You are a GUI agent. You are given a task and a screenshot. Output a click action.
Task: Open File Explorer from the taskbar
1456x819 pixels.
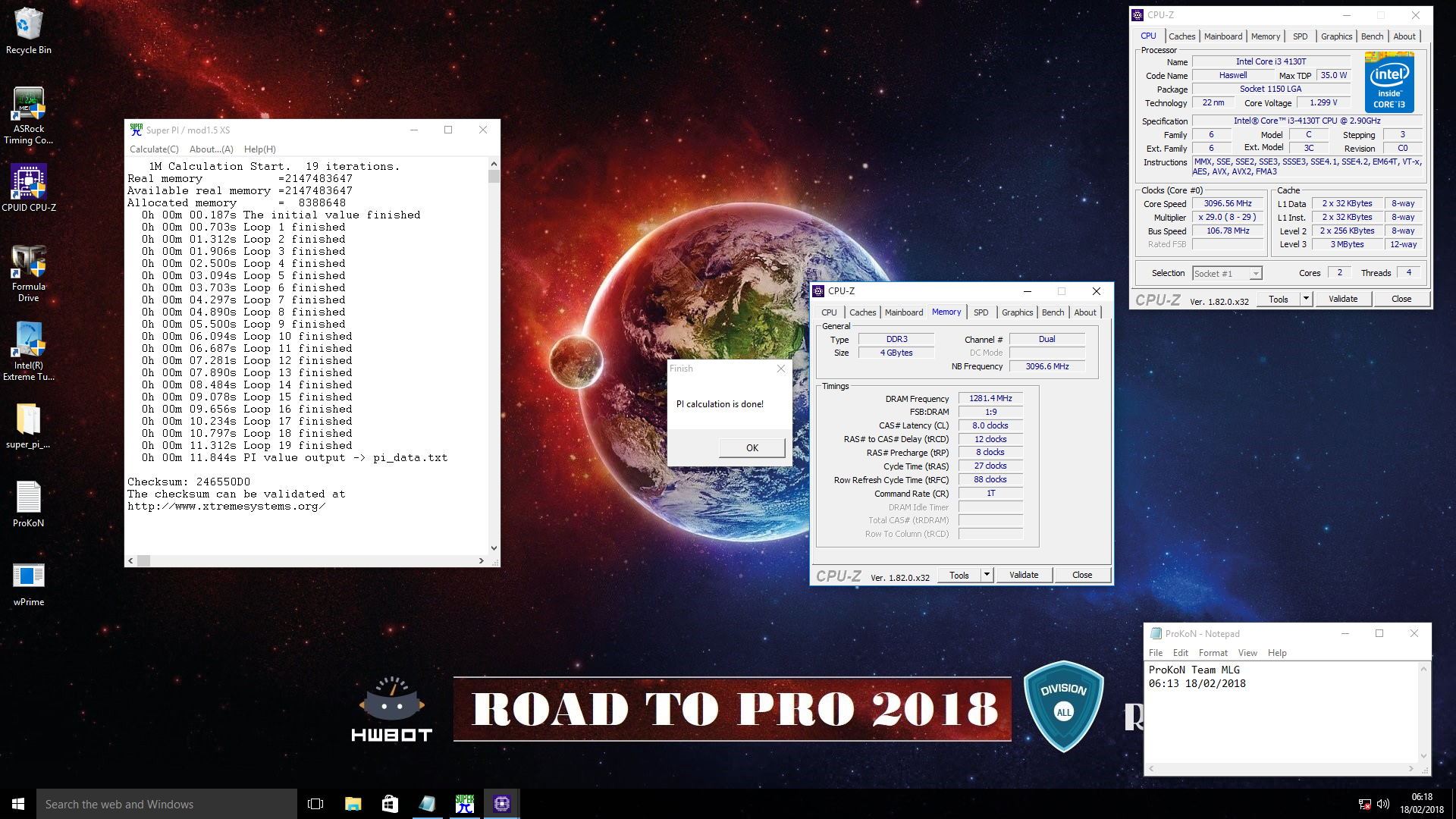pos(353,804)
